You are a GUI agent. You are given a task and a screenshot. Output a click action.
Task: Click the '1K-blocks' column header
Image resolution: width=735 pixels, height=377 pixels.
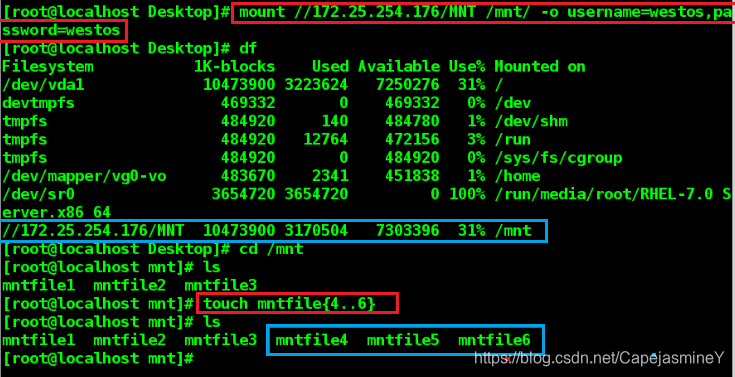[234, 67]
